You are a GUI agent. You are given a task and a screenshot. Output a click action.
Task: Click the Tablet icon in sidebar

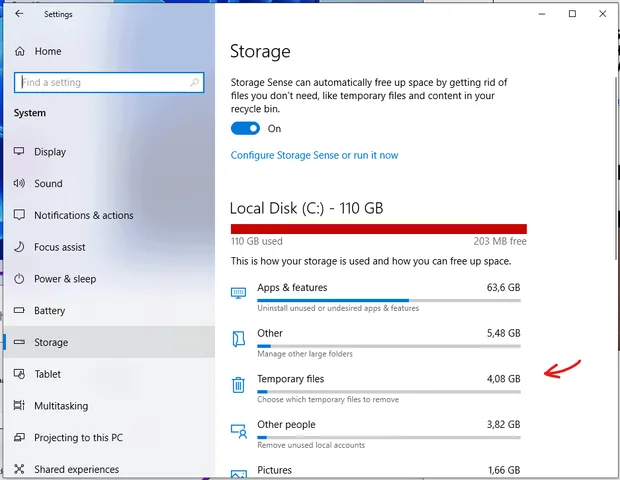[19, 374]
